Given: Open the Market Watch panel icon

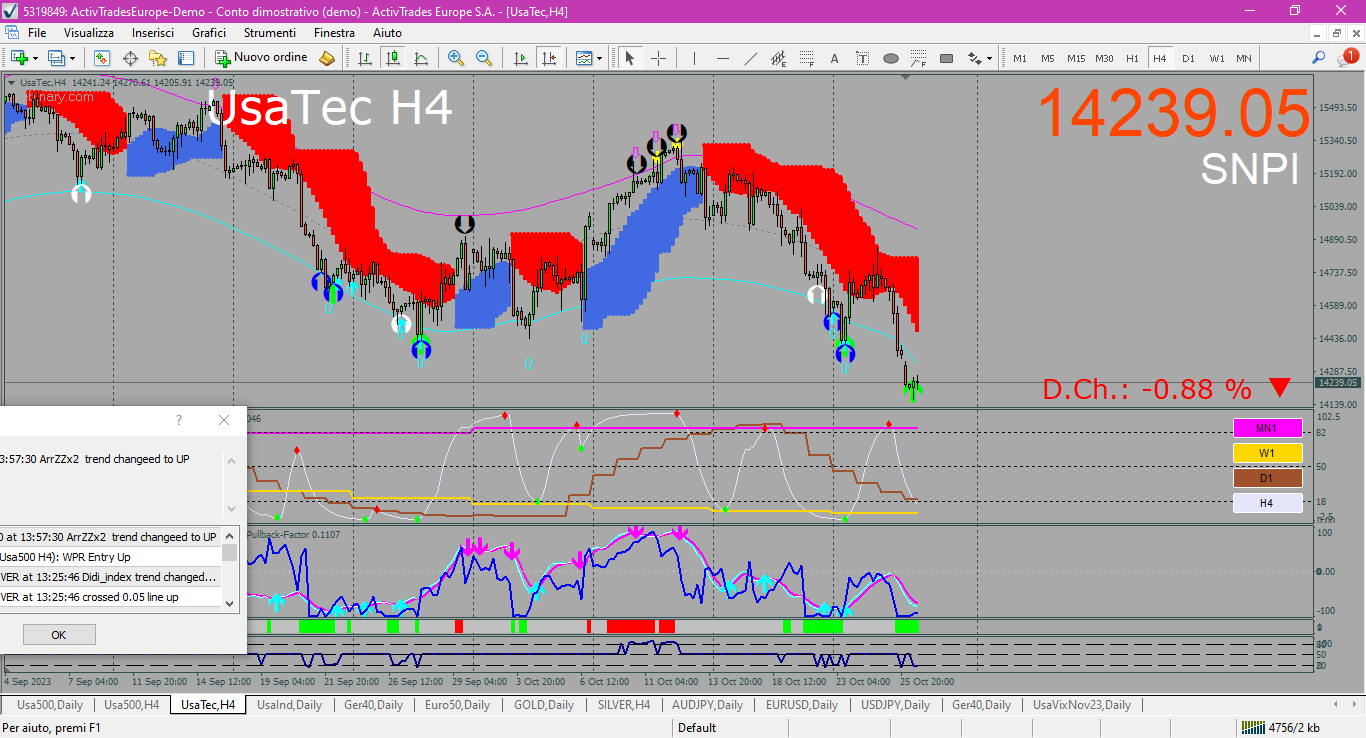Looking at the screenshot, I should click(102, 58).
